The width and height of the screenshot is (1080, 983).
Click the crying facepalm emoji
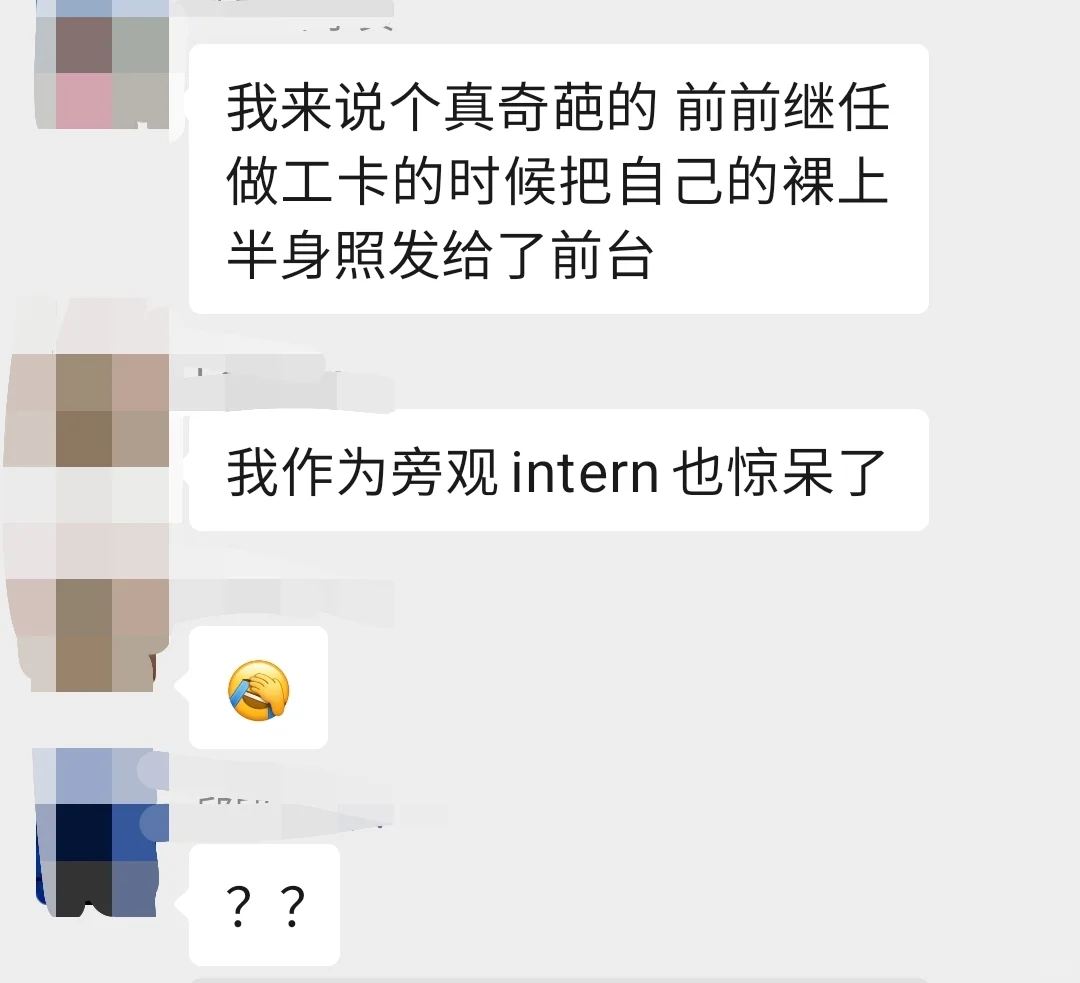click(258, 690)
